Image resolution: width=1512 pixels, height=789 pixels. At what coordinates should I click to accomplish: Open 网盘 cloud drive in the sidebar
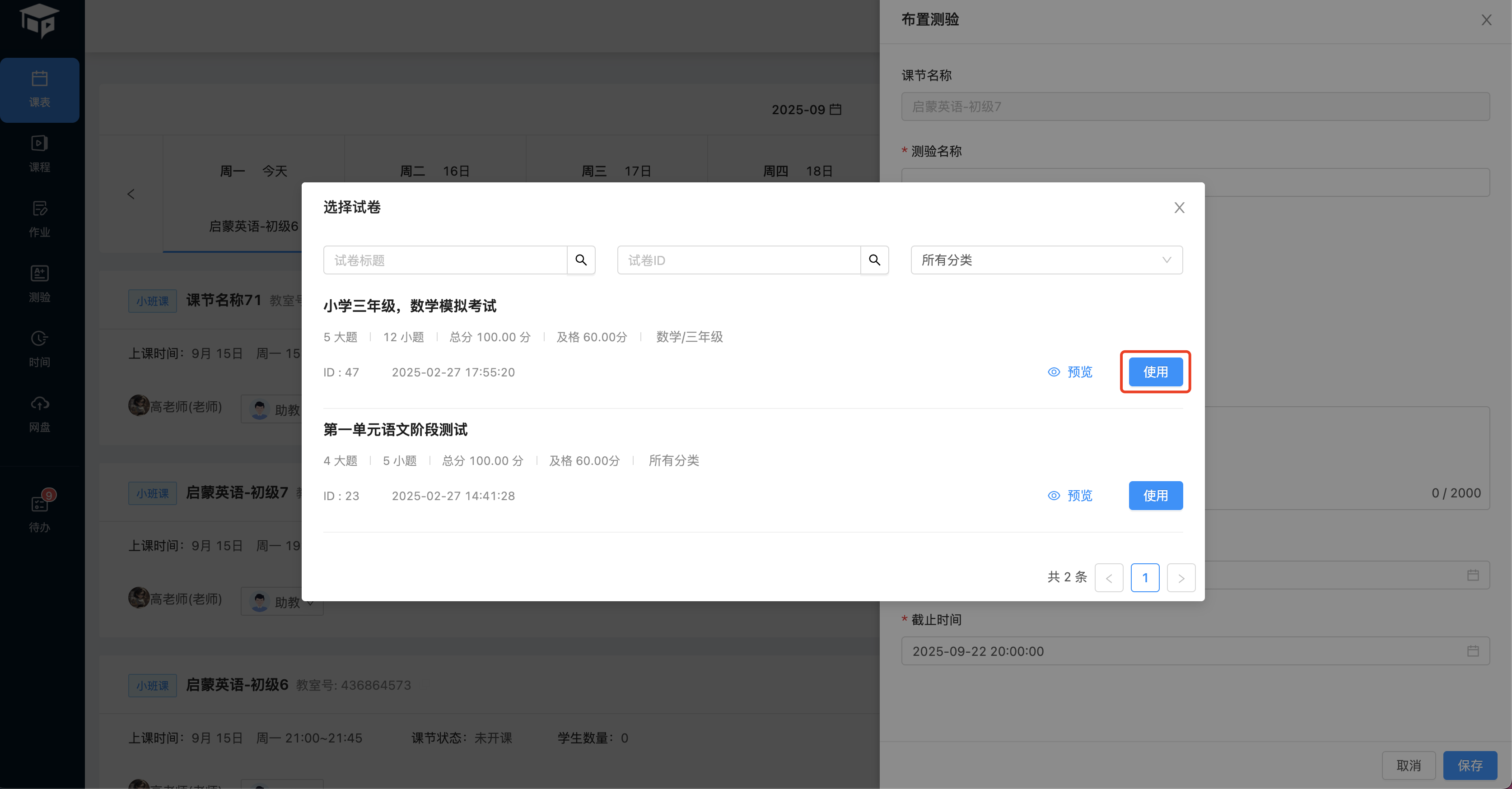pyautogui.click(x=39, y=413)
